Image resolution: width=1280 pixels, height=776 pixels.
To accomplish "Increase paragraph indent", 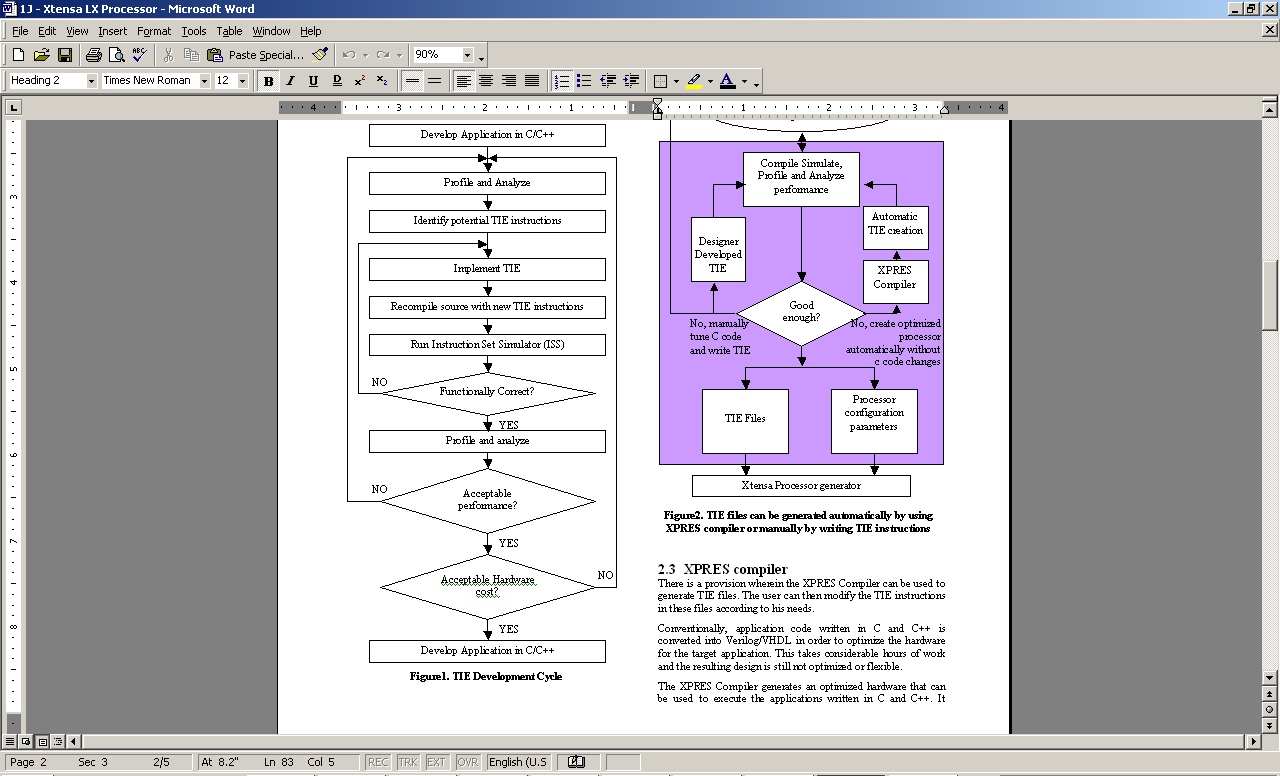I will pyautogui.click(x=630, y=81).
